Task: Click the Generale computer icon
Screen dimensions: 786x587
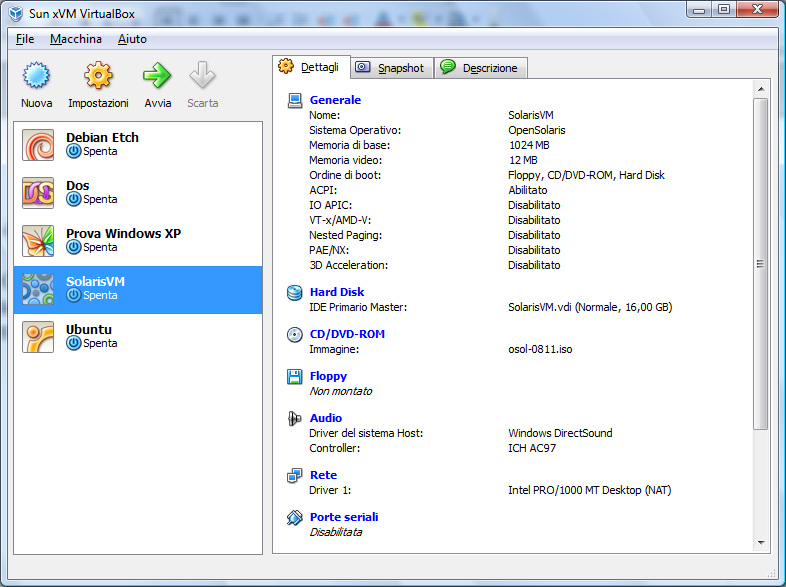Action: coord(295,100)
